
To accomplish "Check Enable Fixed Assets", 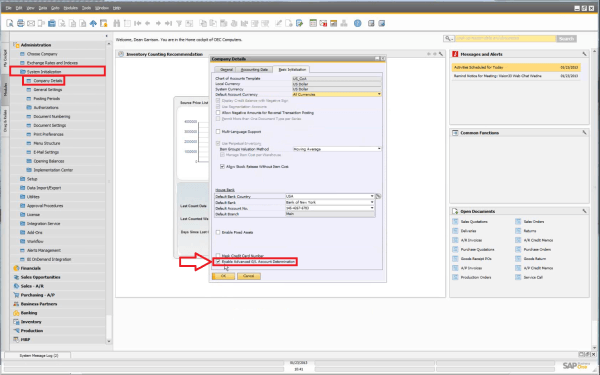I will pos(218,232).
